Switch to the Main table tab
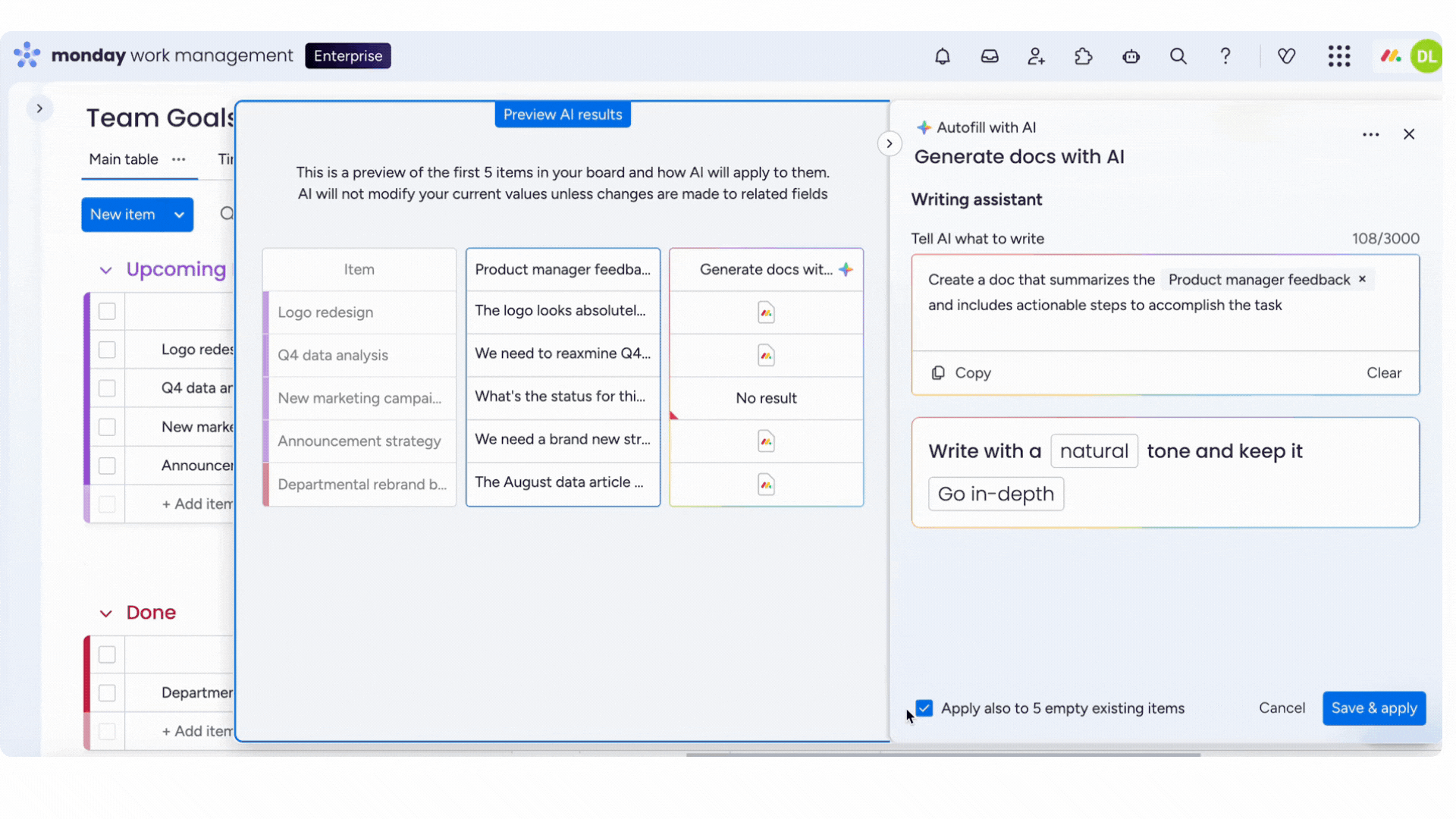 (124, 159)
